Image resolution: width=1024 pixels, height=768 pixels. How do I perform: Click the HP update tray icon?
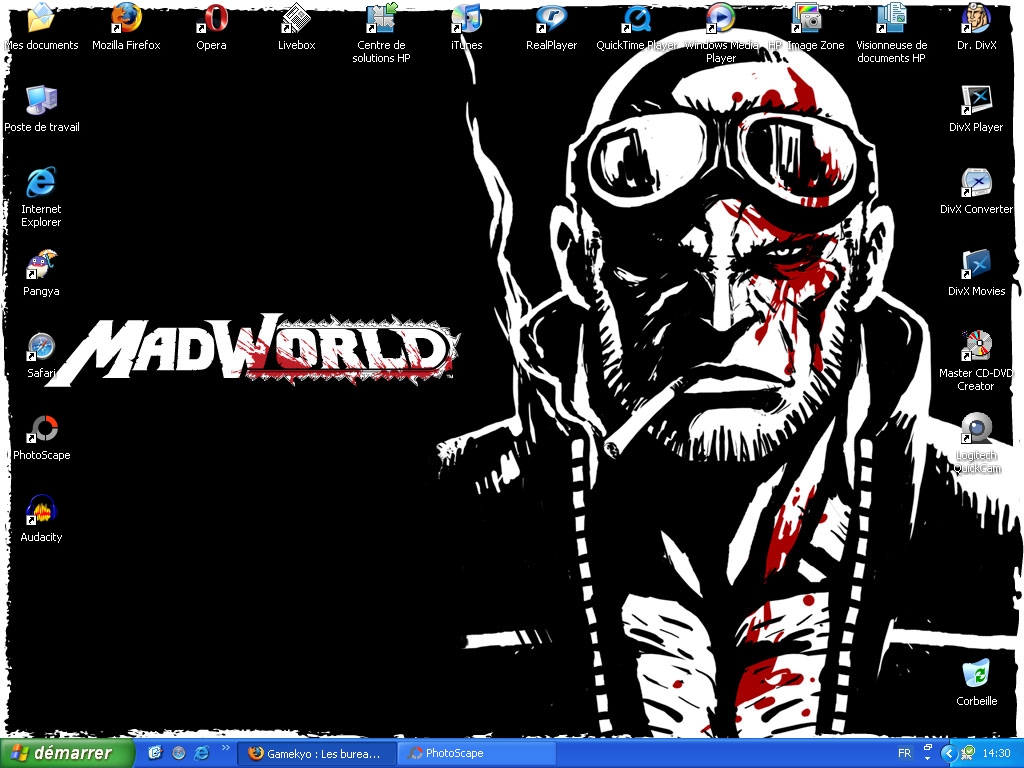[x=968, y=754]
